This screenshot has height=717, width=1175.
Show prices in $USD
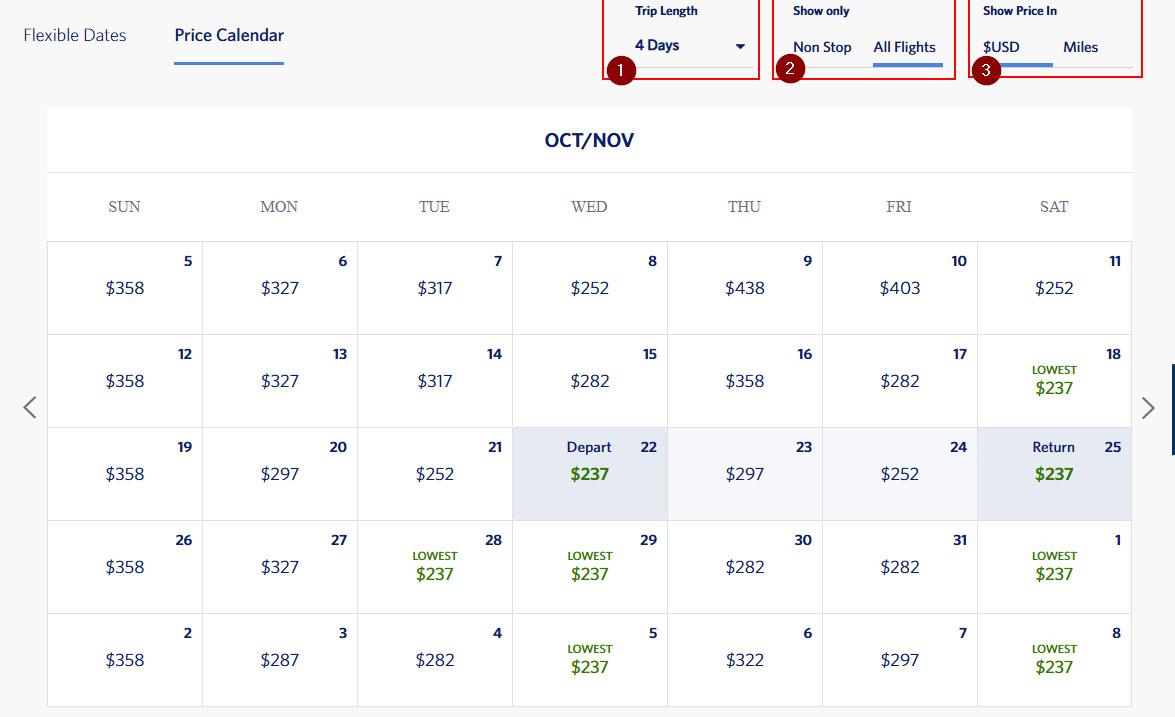coord(1001,47)
